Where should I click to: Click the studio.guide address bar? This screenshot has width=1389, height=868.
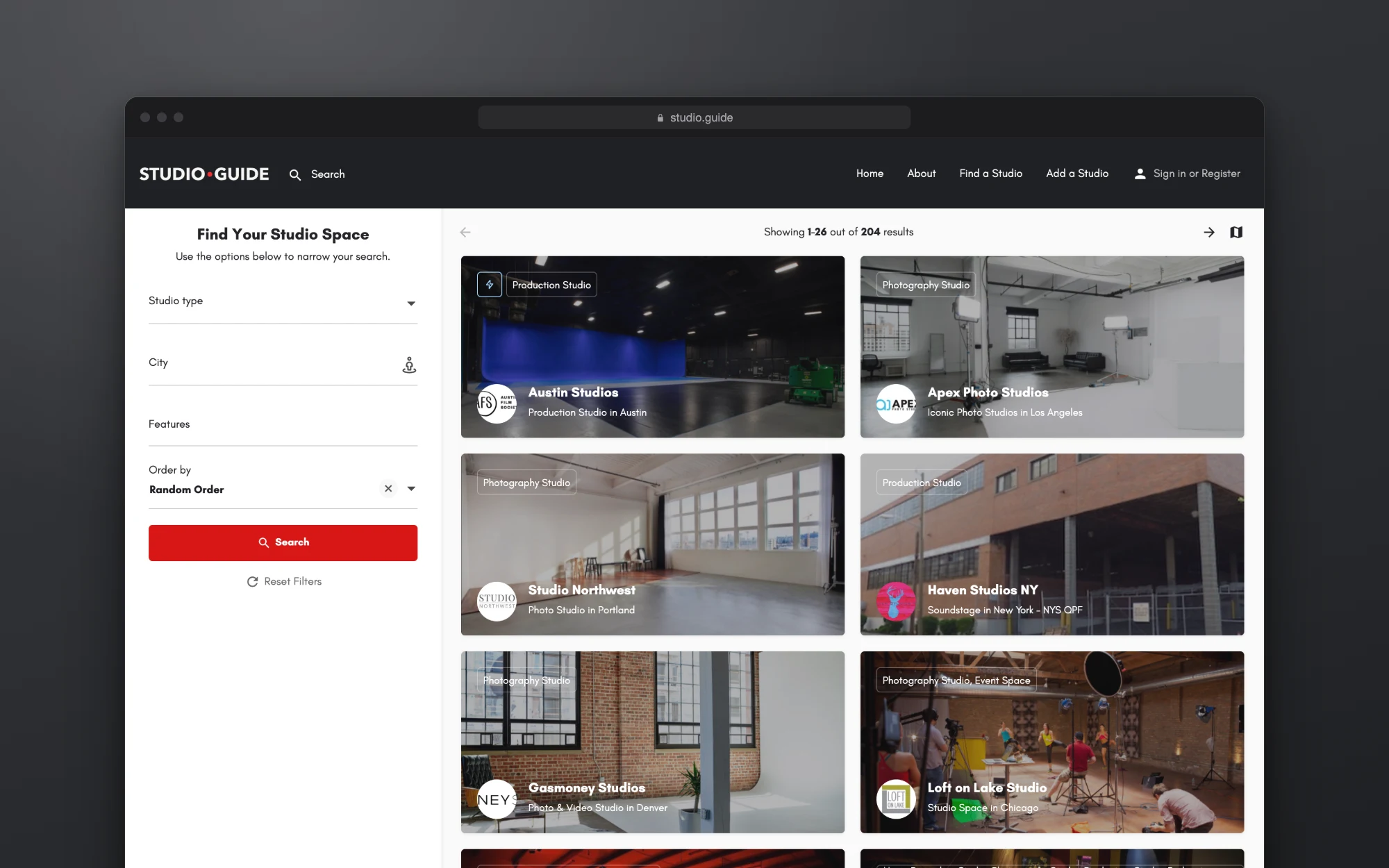pyautogui.click(x=694, y=117)
